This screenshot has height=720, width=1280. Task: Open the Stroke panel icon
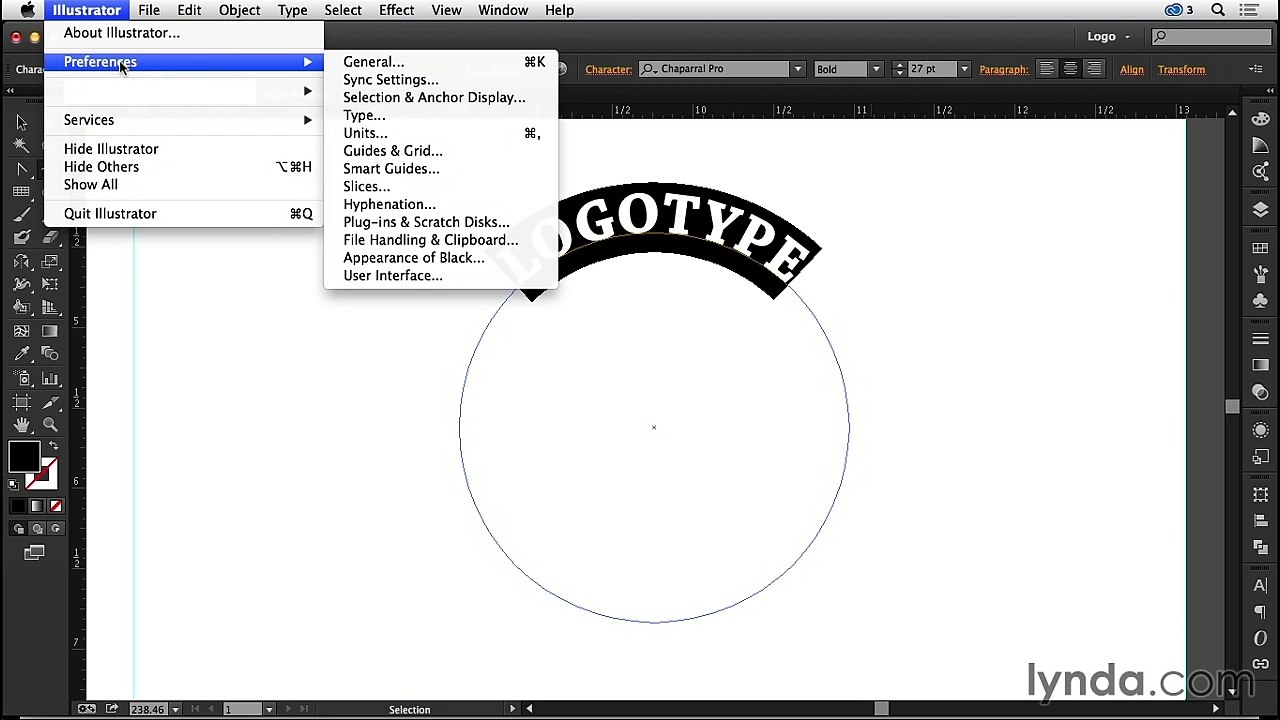coord(1260,338)
